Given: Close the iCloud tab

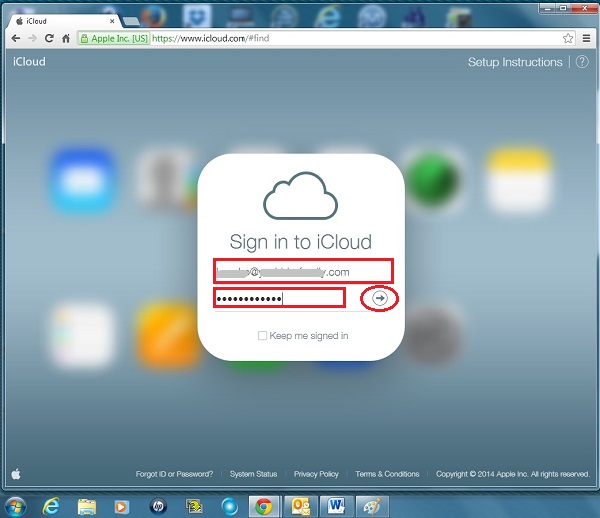Looking at the screenshot, I should (x=112, y=21).
